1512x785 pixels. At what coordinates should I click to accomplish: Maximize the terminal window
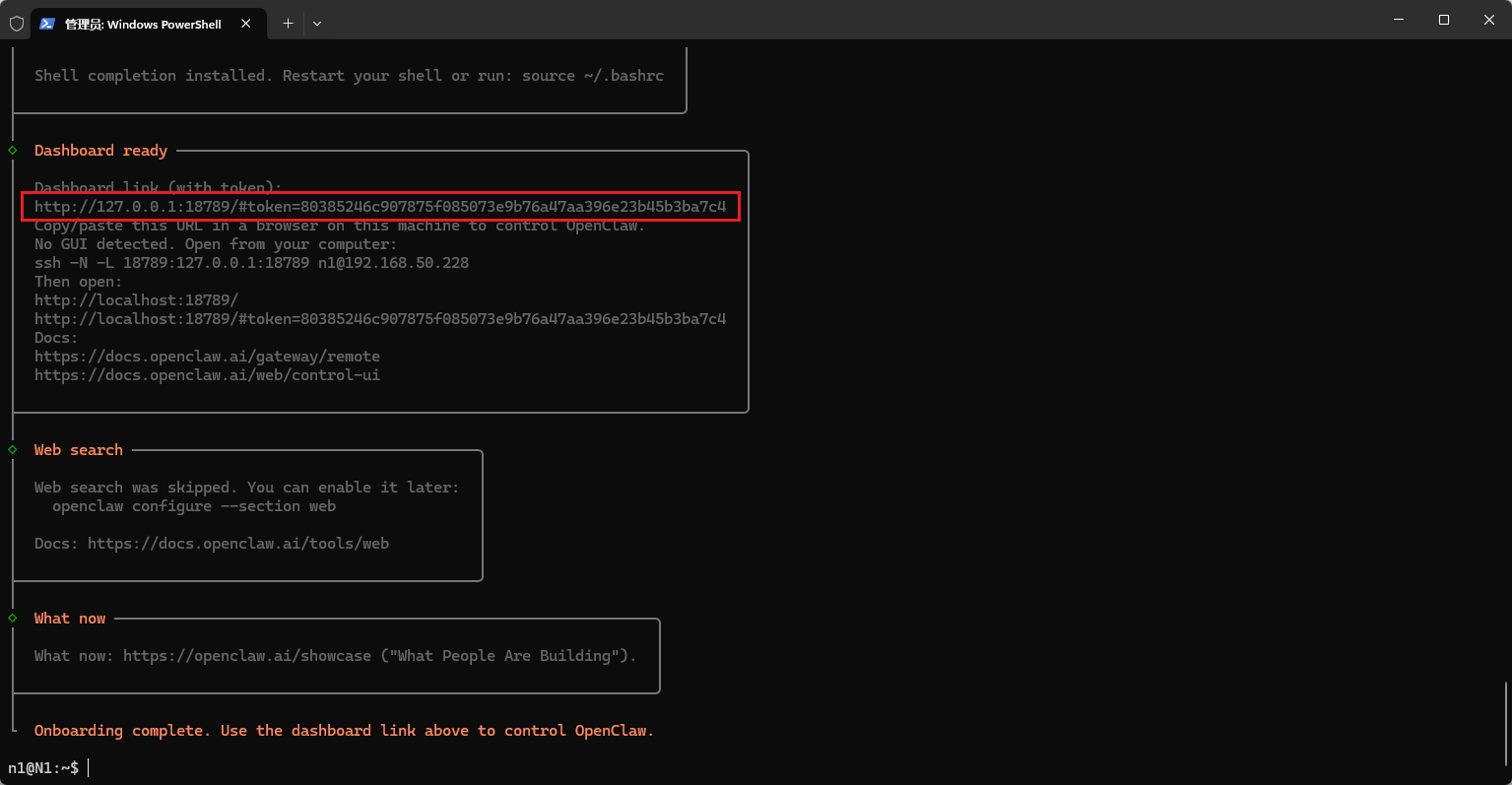click(x=1444, y=20)
